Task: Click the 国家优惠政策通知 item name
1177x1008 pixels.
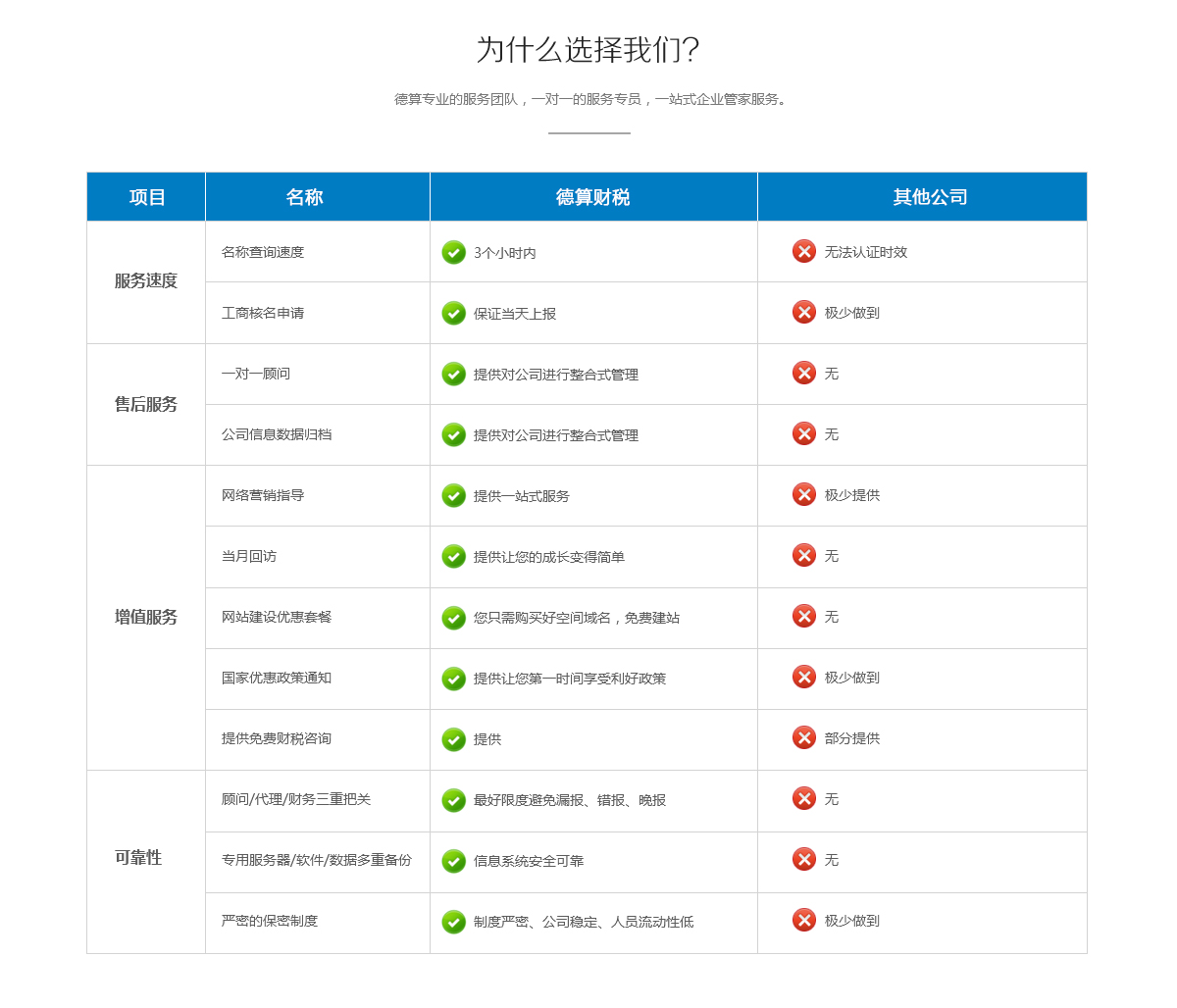Action: [x=277, y=678]
